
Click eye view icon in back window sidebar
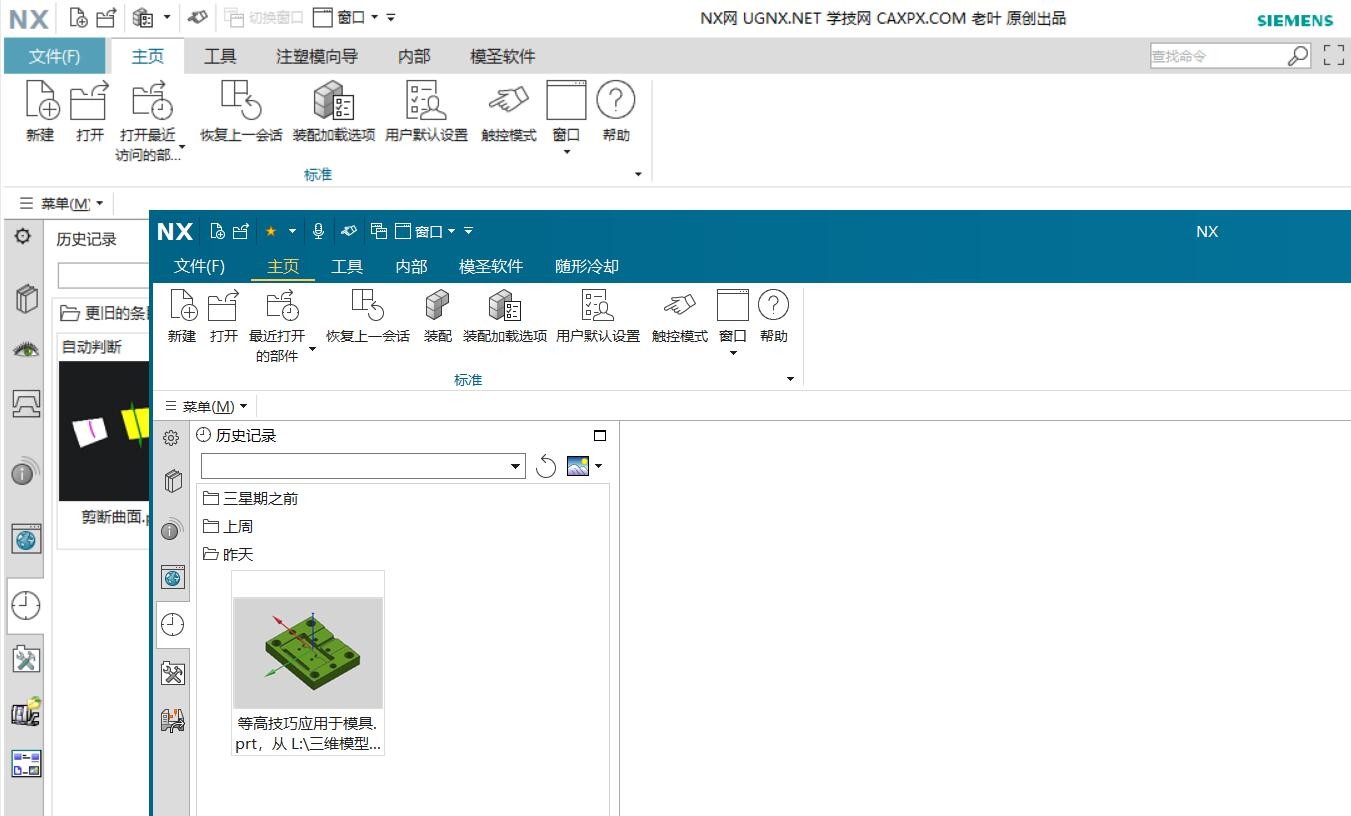[x=26, y=350]
